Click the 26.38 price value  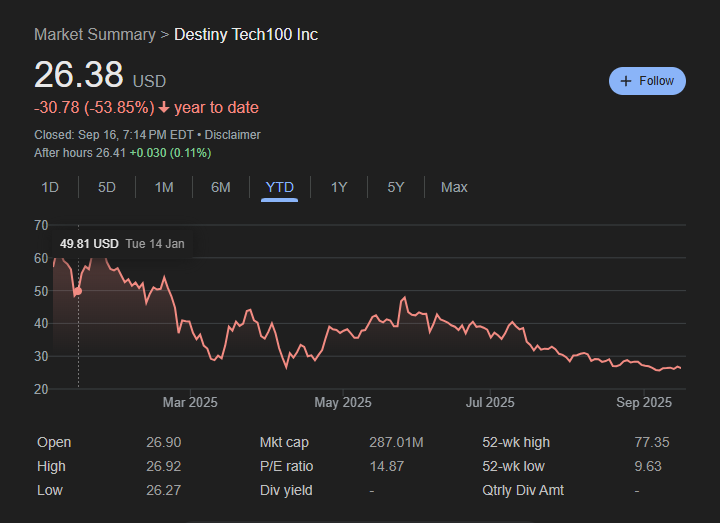[x=79, y=74]
